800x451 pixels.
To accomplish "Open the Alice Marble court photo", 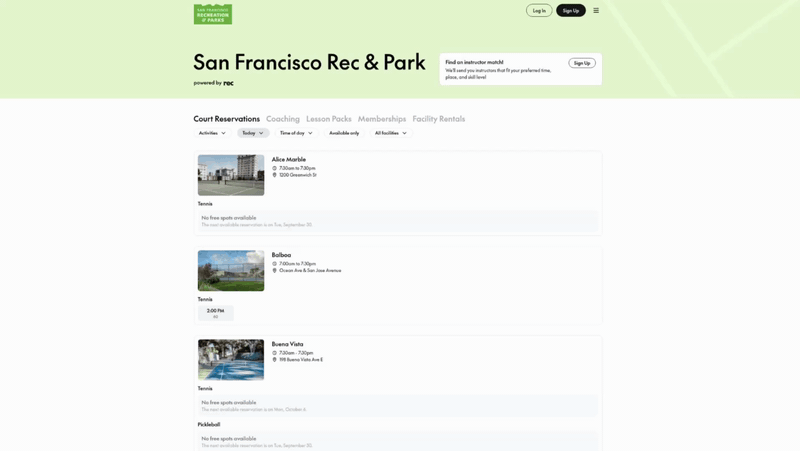I will point(231,175).
